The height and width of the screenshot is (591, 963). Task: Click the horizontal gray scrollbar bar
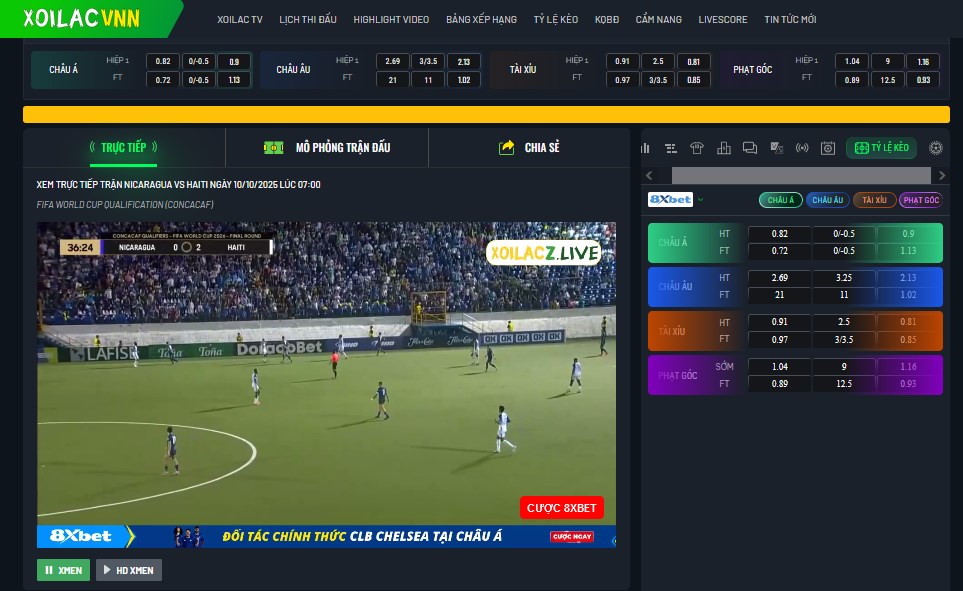790,175
